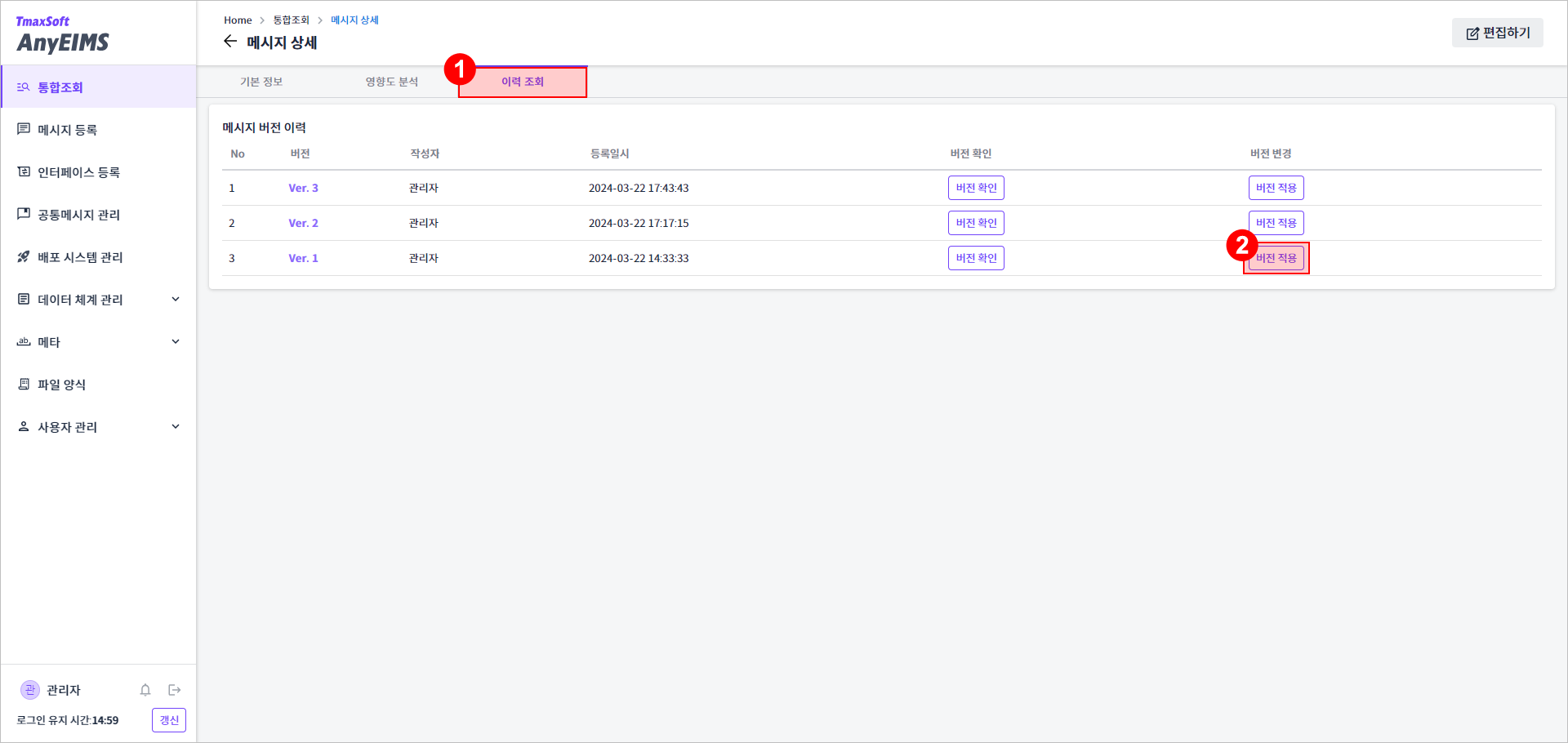
Task: Click the 파일 양식 sidebar icon
Action: coord(24,384)
